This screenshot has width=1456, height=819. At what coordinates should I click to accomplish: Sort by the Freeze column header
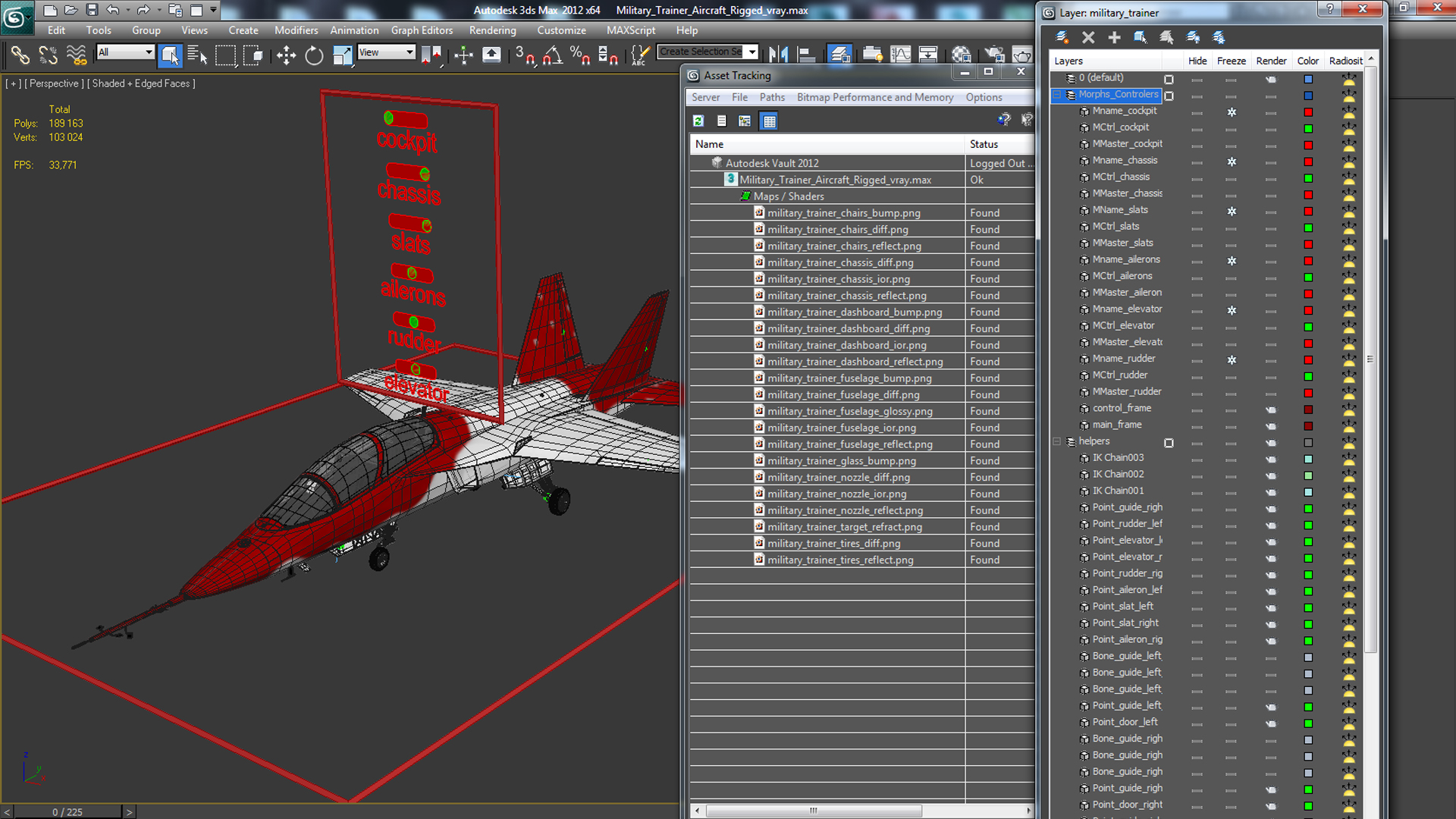pyautogui.click(x=1231, y=61)
